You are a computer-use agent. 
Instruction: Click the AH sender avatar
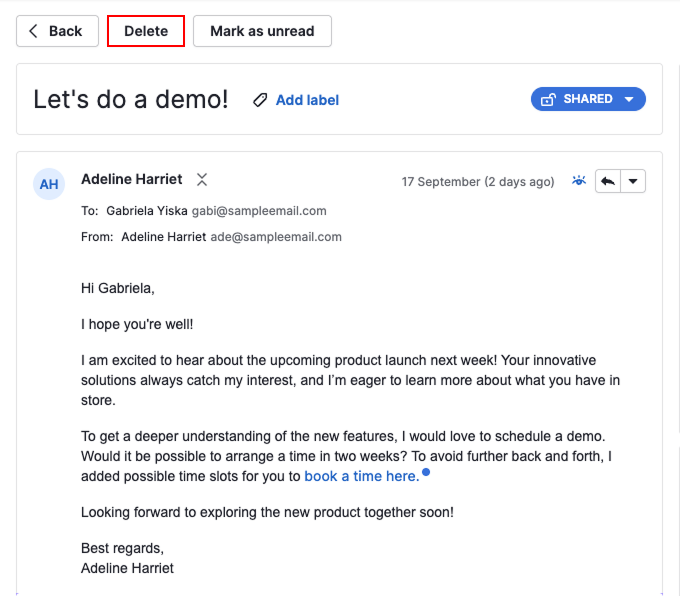(49, 184)
